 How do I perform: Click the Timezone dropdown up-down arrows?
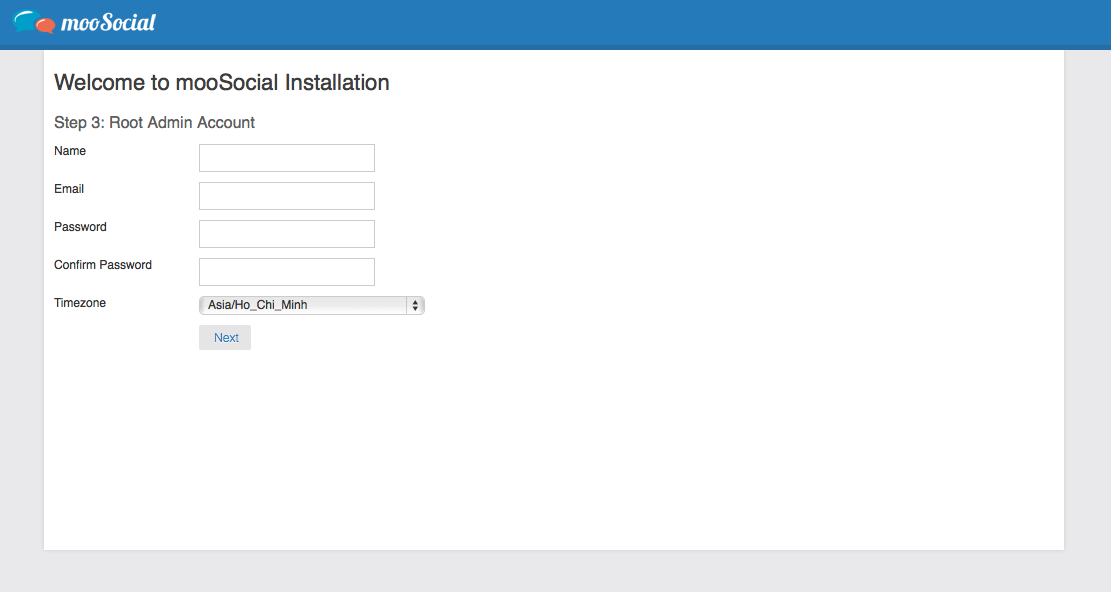coord(414,306)
